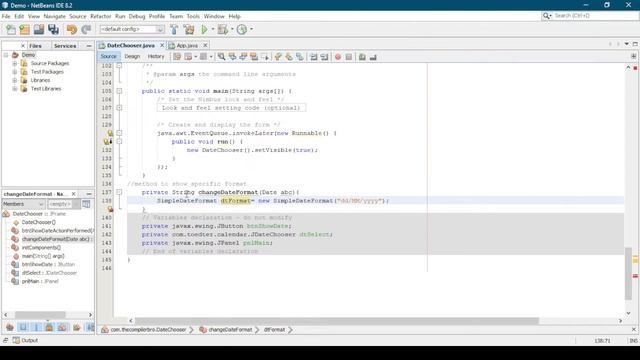Screen dimensions: 640x360
Task: Close the DateChooser.java tab
Action: [162, 45]
